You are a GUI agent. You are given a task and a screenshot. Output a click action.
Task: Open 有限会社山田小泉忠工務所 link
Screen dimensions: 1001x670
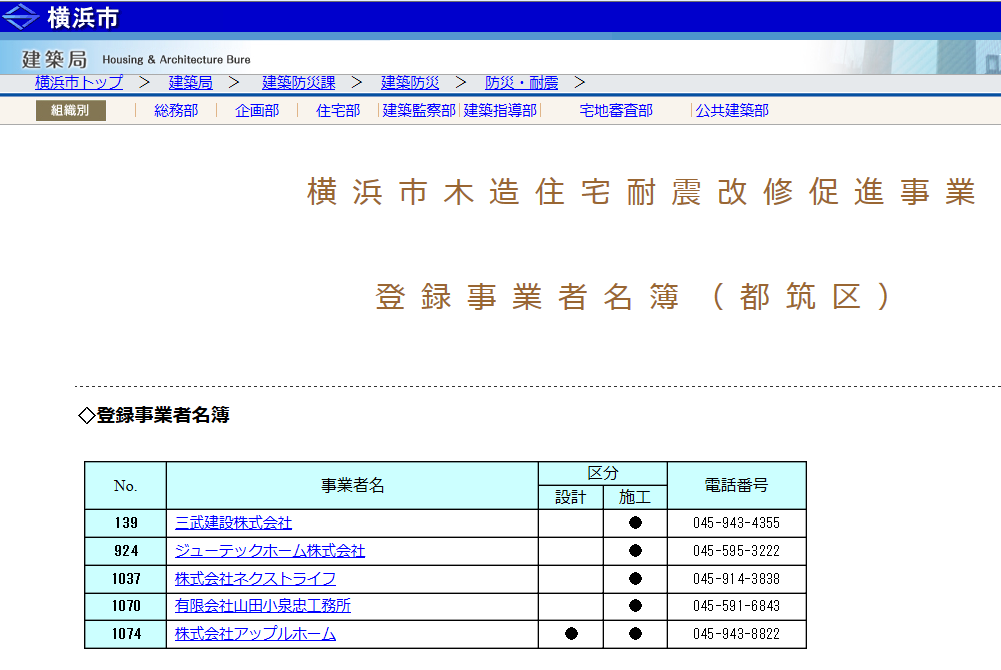coord(263,606)
